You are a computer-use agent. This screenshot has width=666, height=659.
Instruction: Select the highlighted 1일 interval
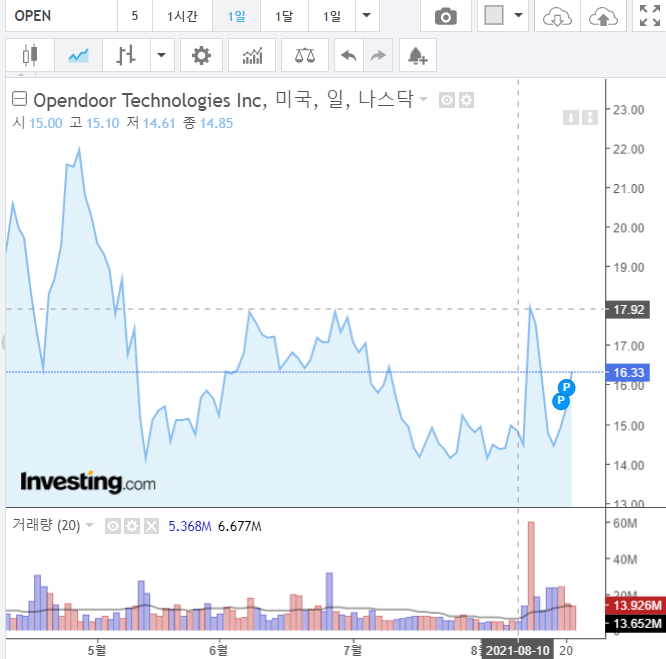tap(236, 16)
